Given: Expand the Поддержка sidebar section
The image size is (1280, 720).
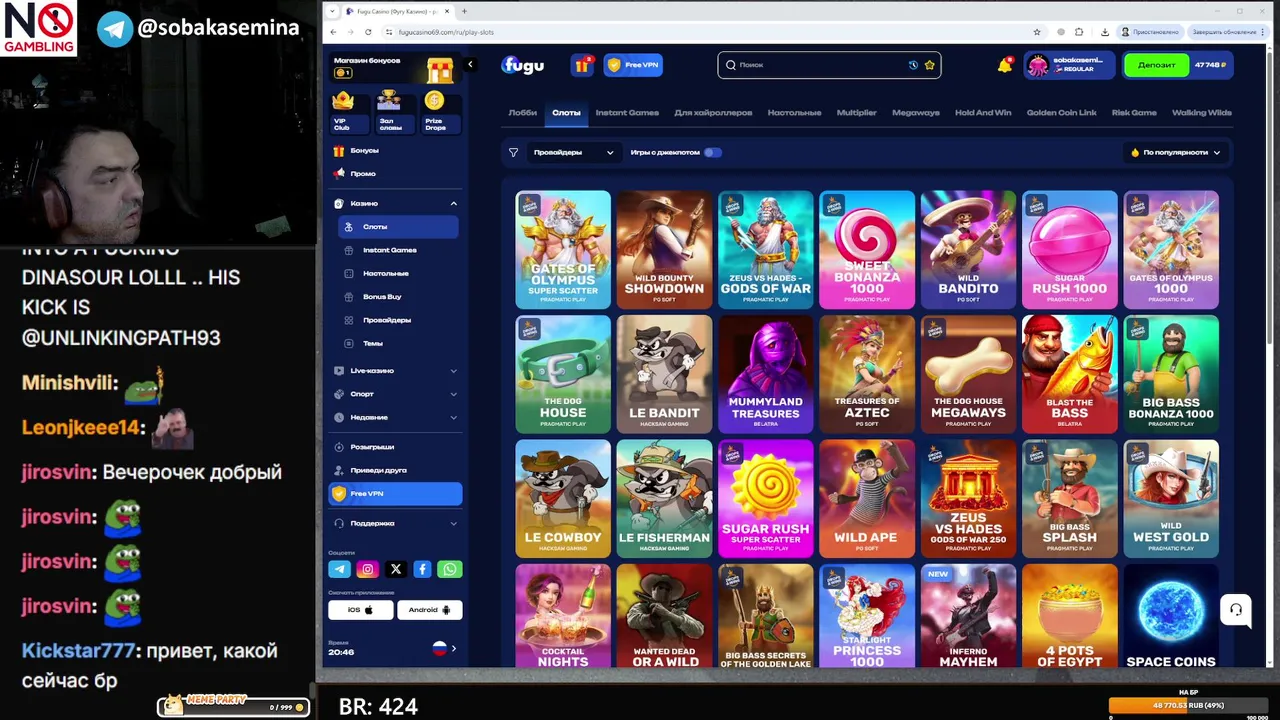Looking at the screenshot, I should (396, 523).
